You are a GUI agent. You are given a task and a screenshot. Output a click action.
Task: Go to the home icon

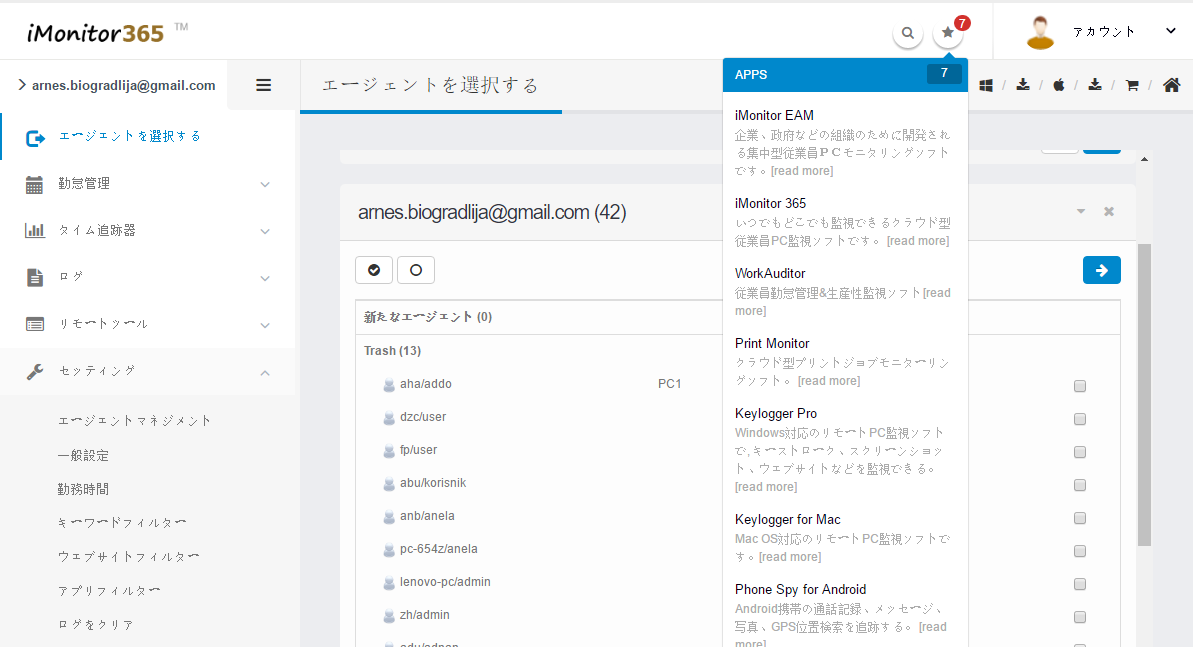coord(1172,85)
